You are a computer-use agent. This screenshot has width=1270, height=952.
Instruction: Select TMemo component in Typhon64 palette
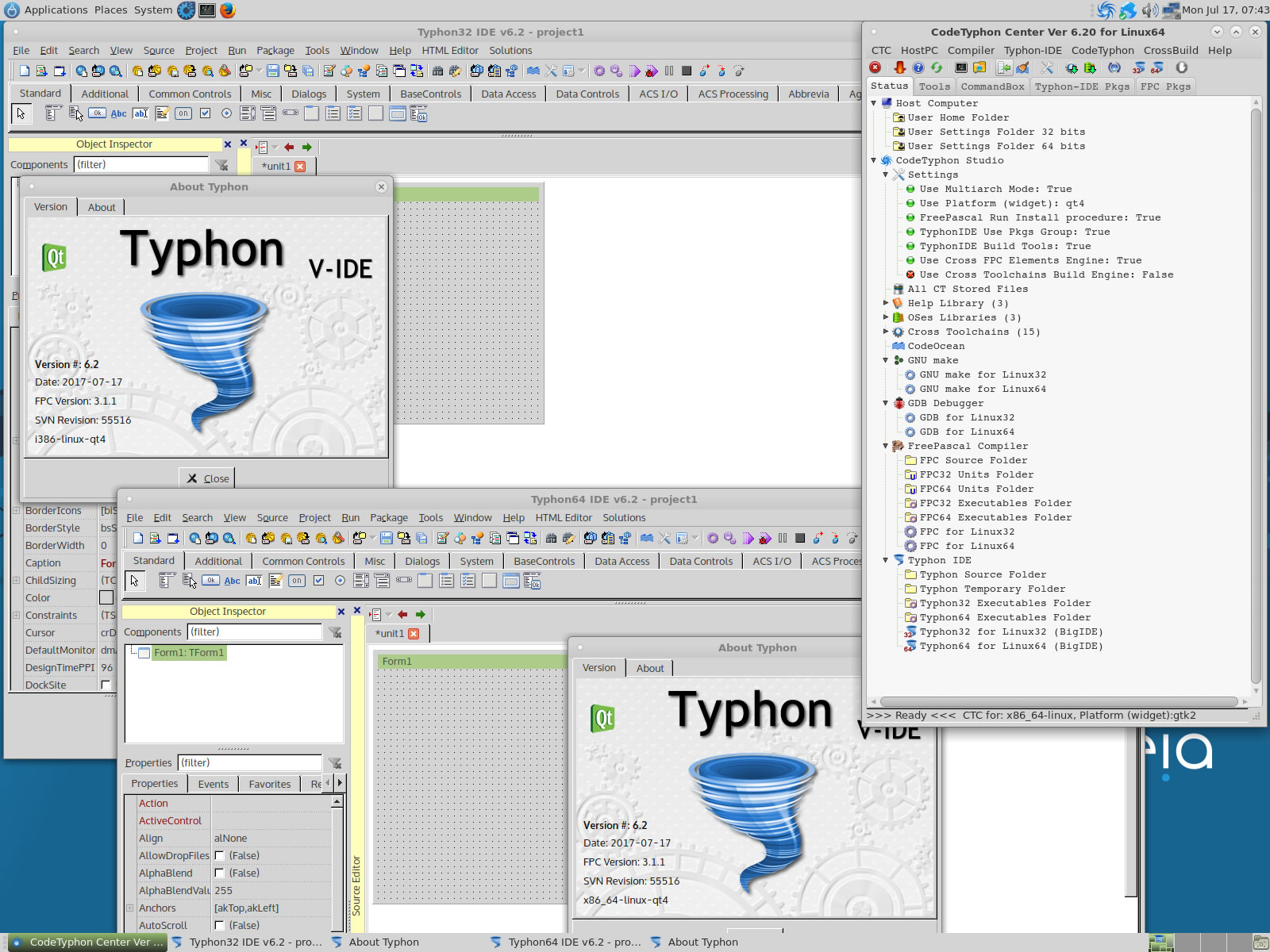click(275, 581)
